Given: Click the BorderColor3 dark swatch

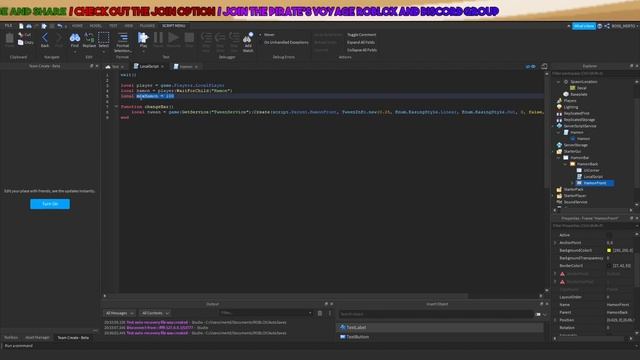Looking at the screenshot, I should (x=609, y=266).
